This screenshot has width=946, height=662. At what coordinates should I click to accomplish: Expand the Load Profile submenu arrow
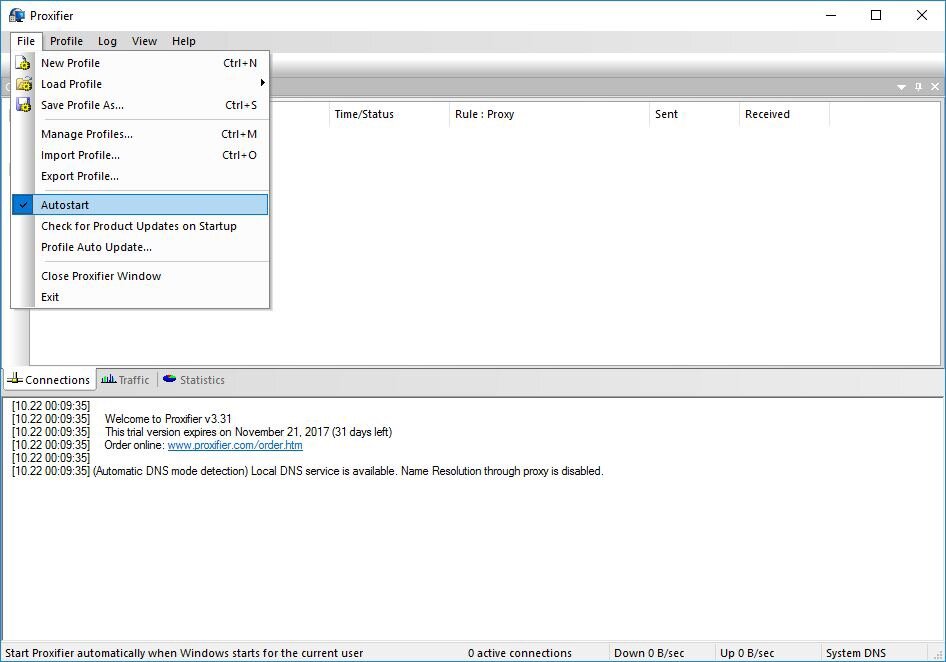(x=262, y=83)
